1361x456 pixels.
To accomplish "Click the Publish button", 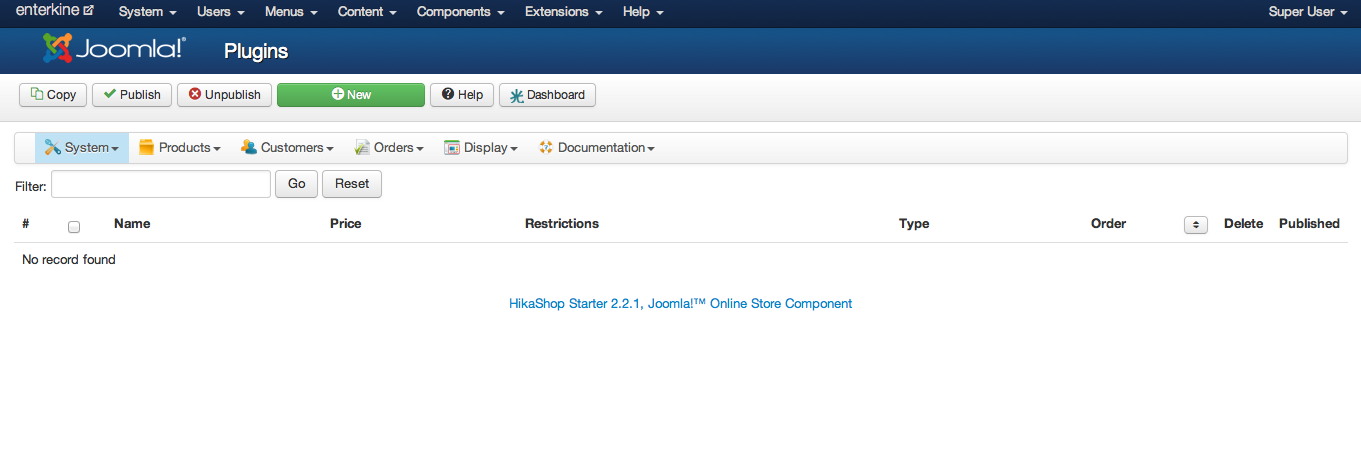I will pyautogui.click(x=132, y=95).
